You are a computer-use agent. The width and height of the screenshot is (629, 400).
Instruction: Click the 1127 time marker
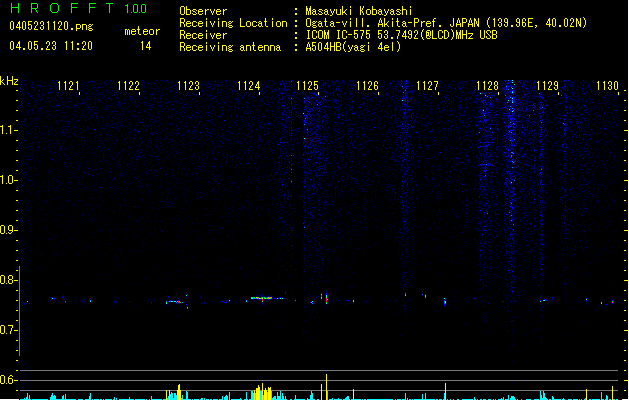point(427,86)
